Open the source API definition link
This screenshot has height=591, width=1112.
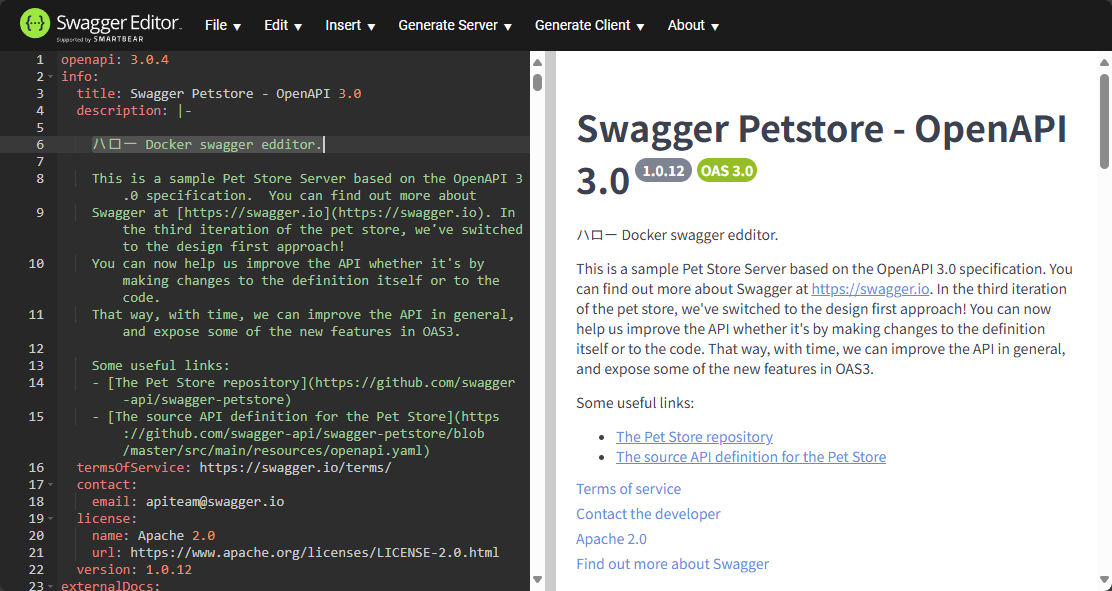click(x=750, y=456)
